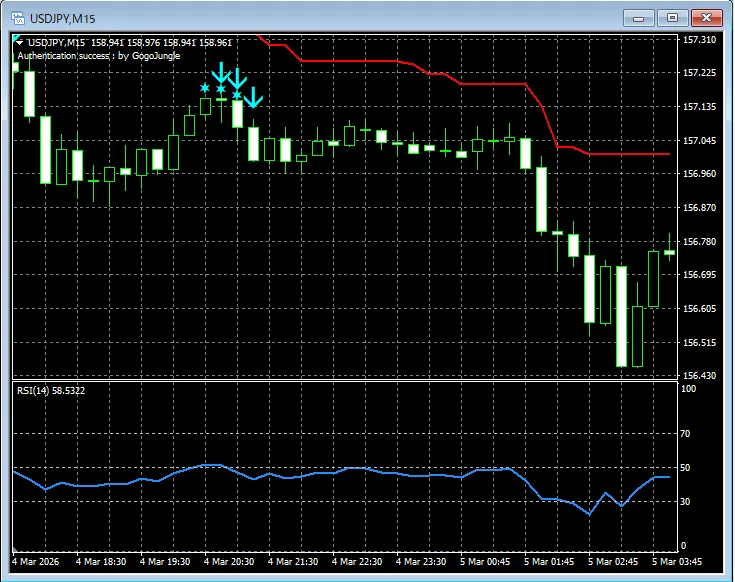Click the '5 Mar 03:45' time label
735x582 pixels.
point(677,561)
